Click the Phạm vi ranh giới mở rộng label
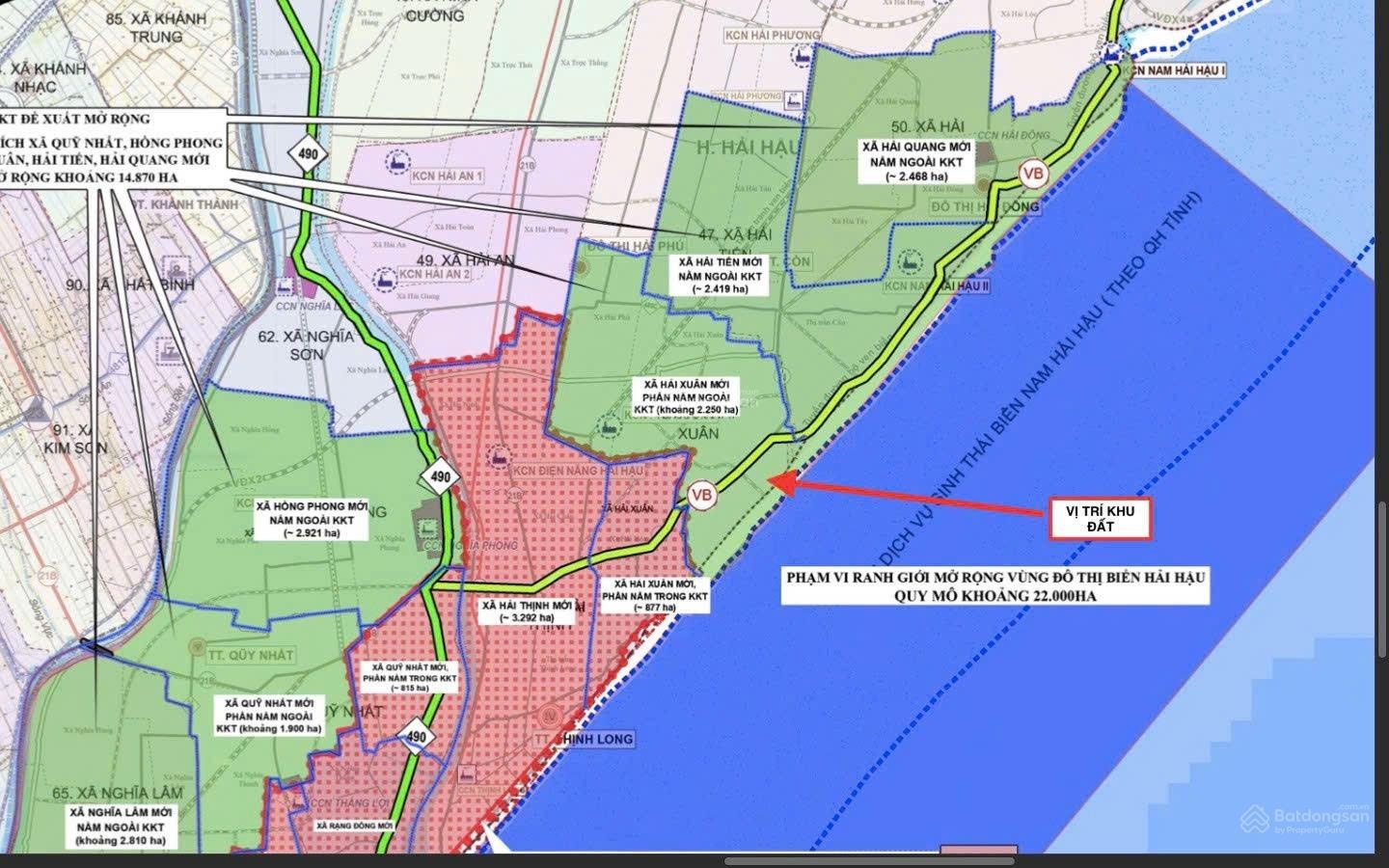1389x868 pixels. click(996, 585)
